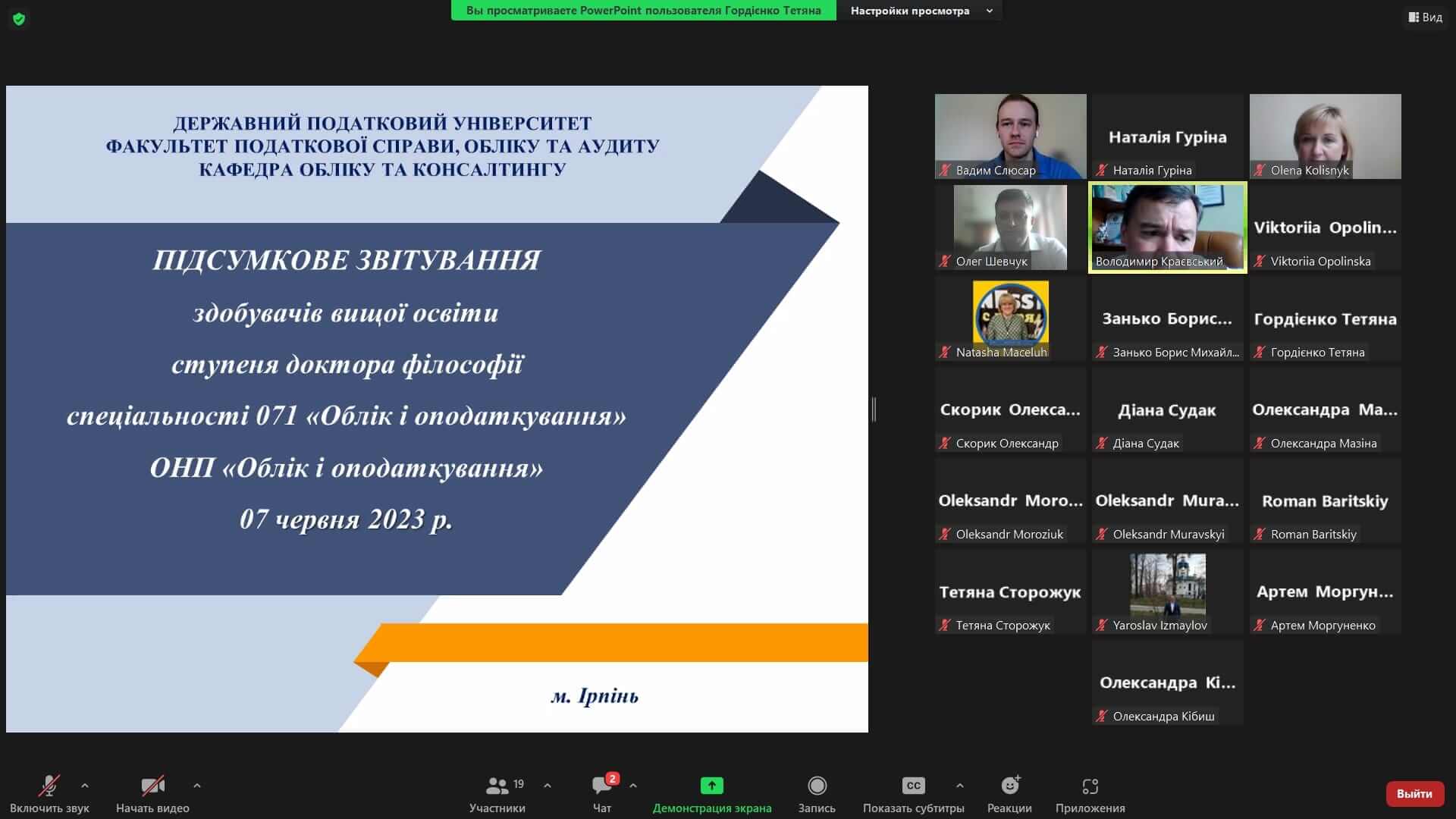1456x819 pixels.
Task: Select Тетяна Сторожук participant tile
Action: pyautogui.click(x=1010, y=591)
